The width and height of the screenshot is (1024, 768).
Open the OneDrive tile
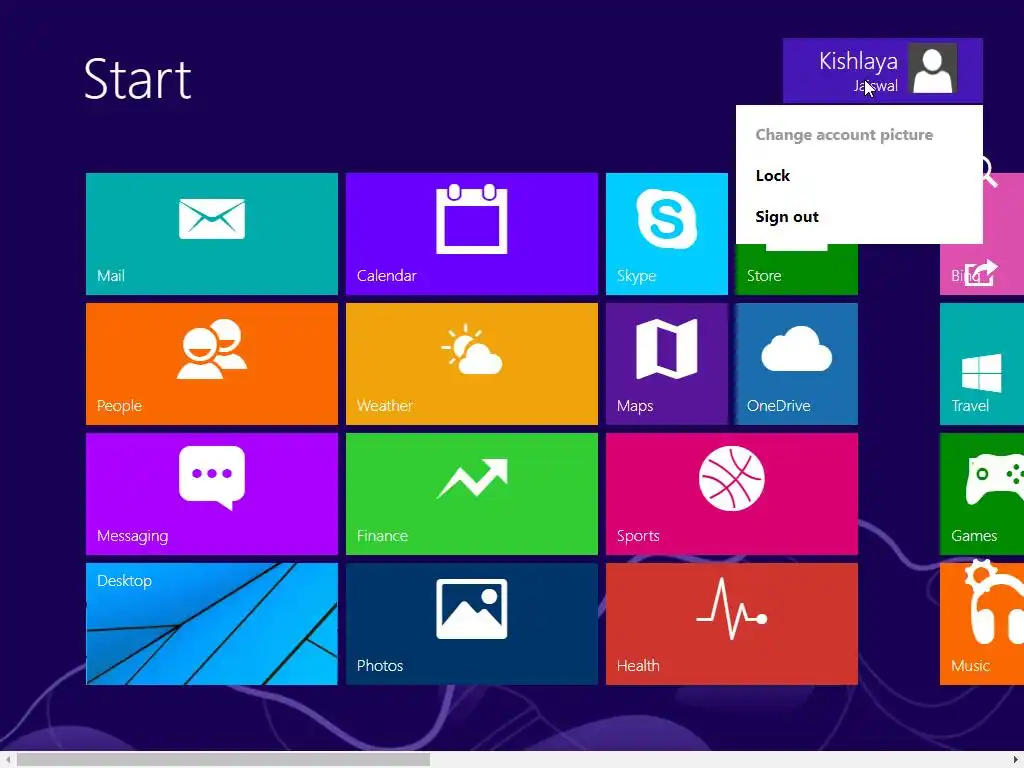tap(796, 364)
